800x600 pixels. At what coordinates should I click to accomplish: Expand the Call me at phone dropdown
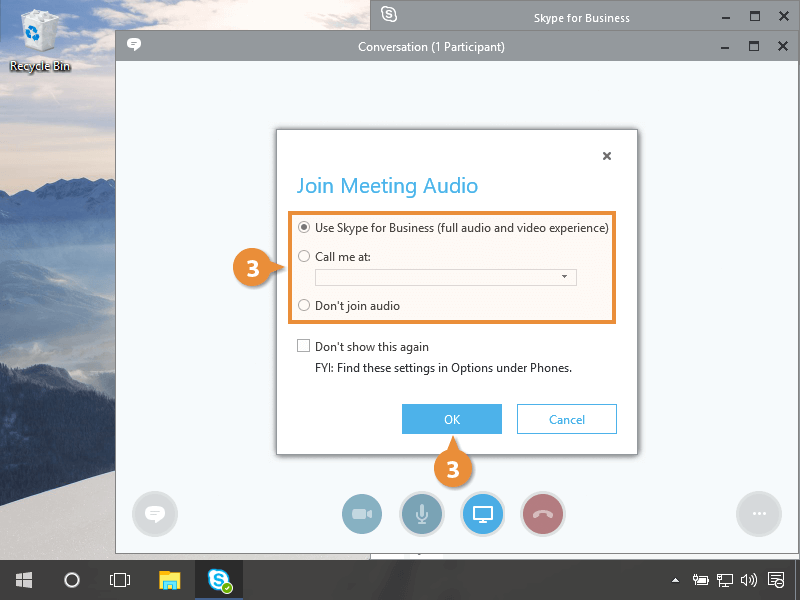pyautogui.click(x=564, y=277)
